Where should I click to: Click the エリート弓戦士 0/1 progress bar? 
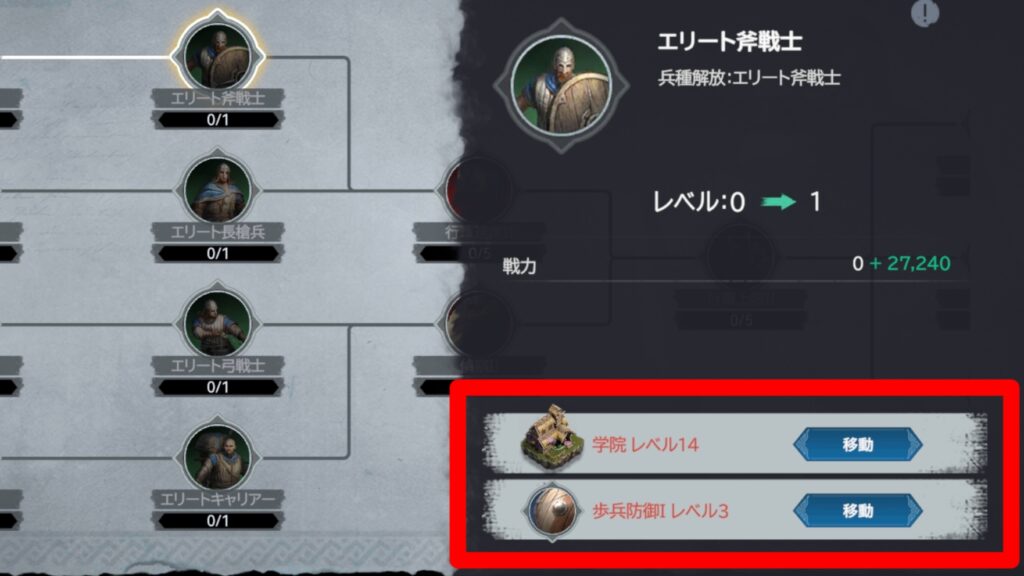pos(217,387)
